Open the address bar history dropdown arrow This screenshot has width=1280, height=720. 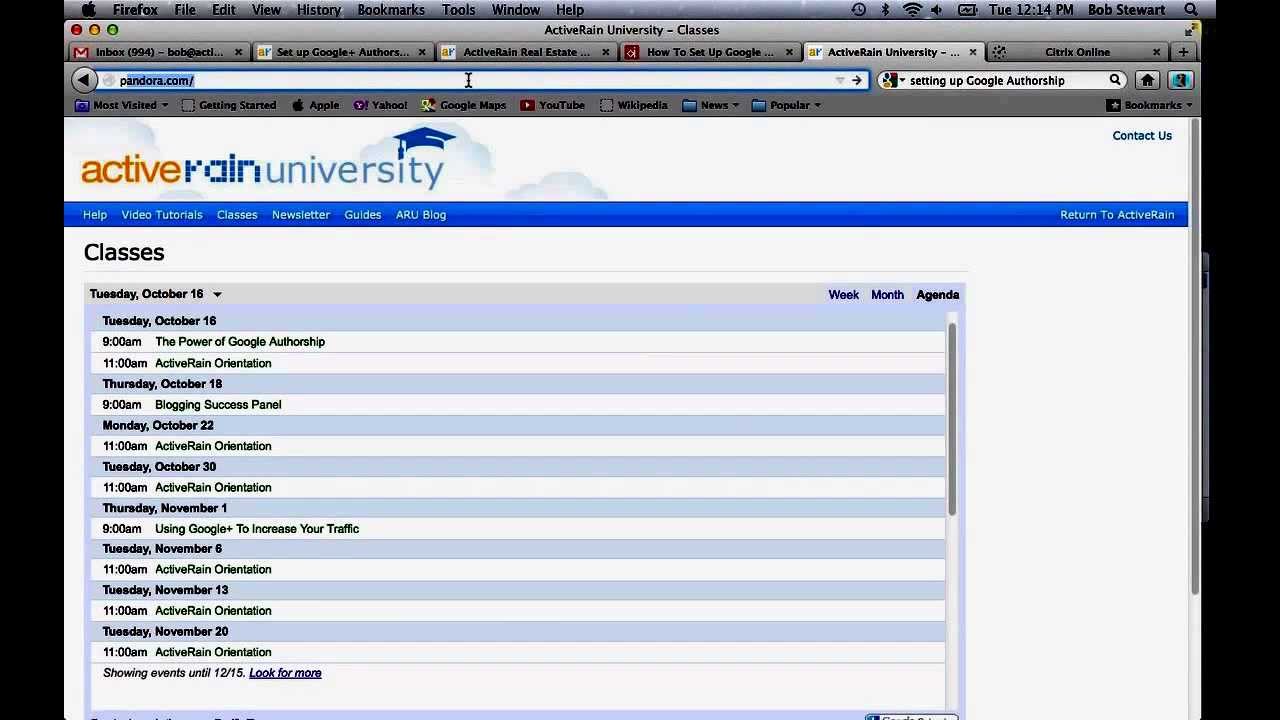tap(840, 80)
